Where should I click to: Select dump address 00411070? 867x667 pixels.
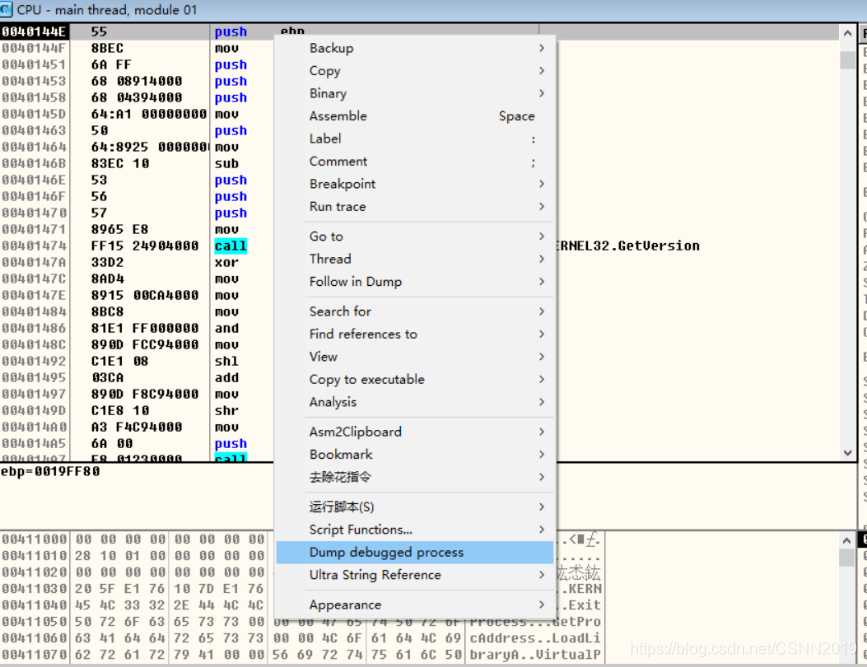(x=34, y=655)
